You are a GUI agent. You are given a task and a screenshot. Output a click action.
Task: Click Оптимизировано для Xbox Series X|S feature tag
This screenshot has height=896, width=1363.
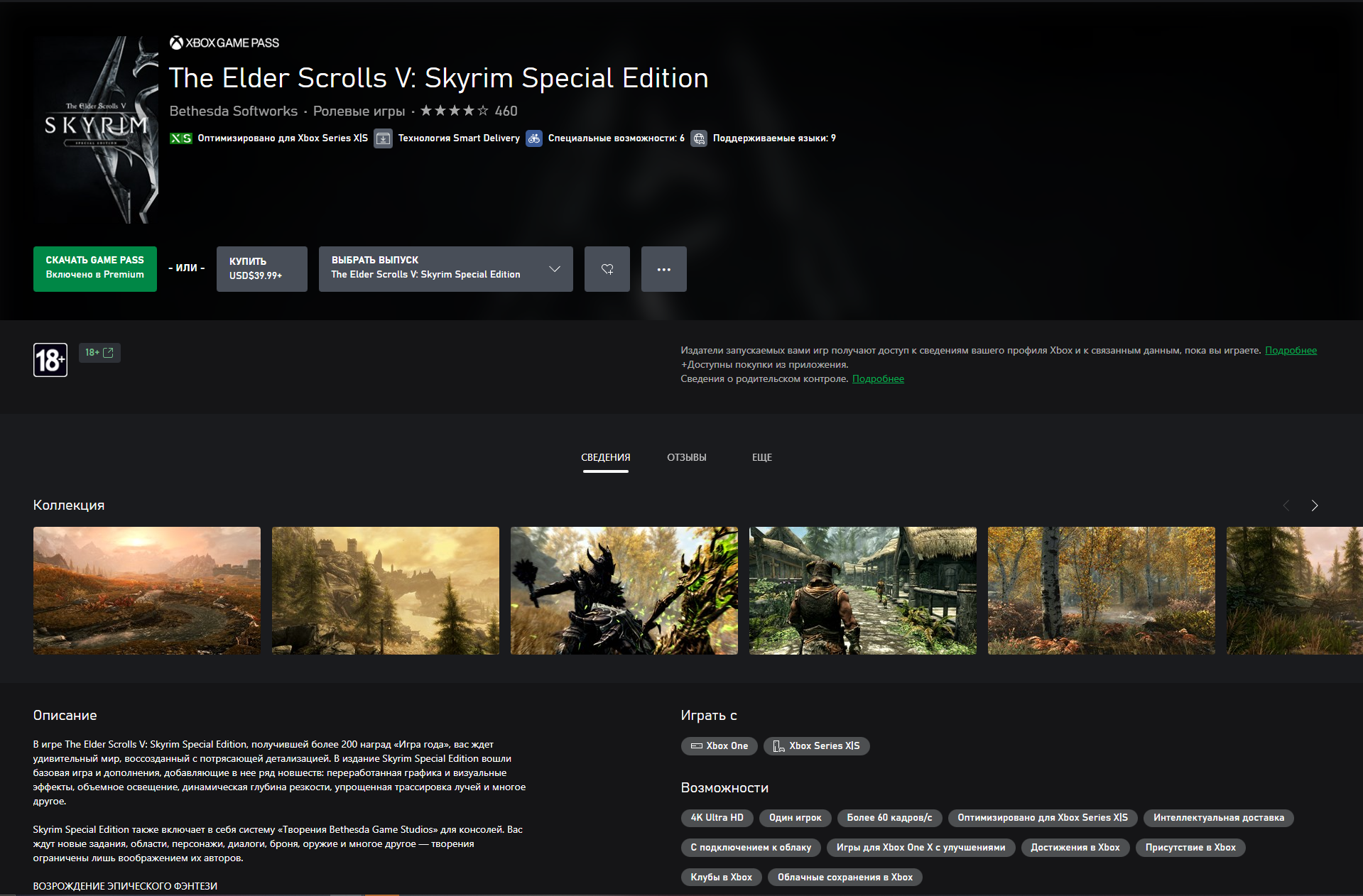pyautogui.click(x=1043, y=818)
